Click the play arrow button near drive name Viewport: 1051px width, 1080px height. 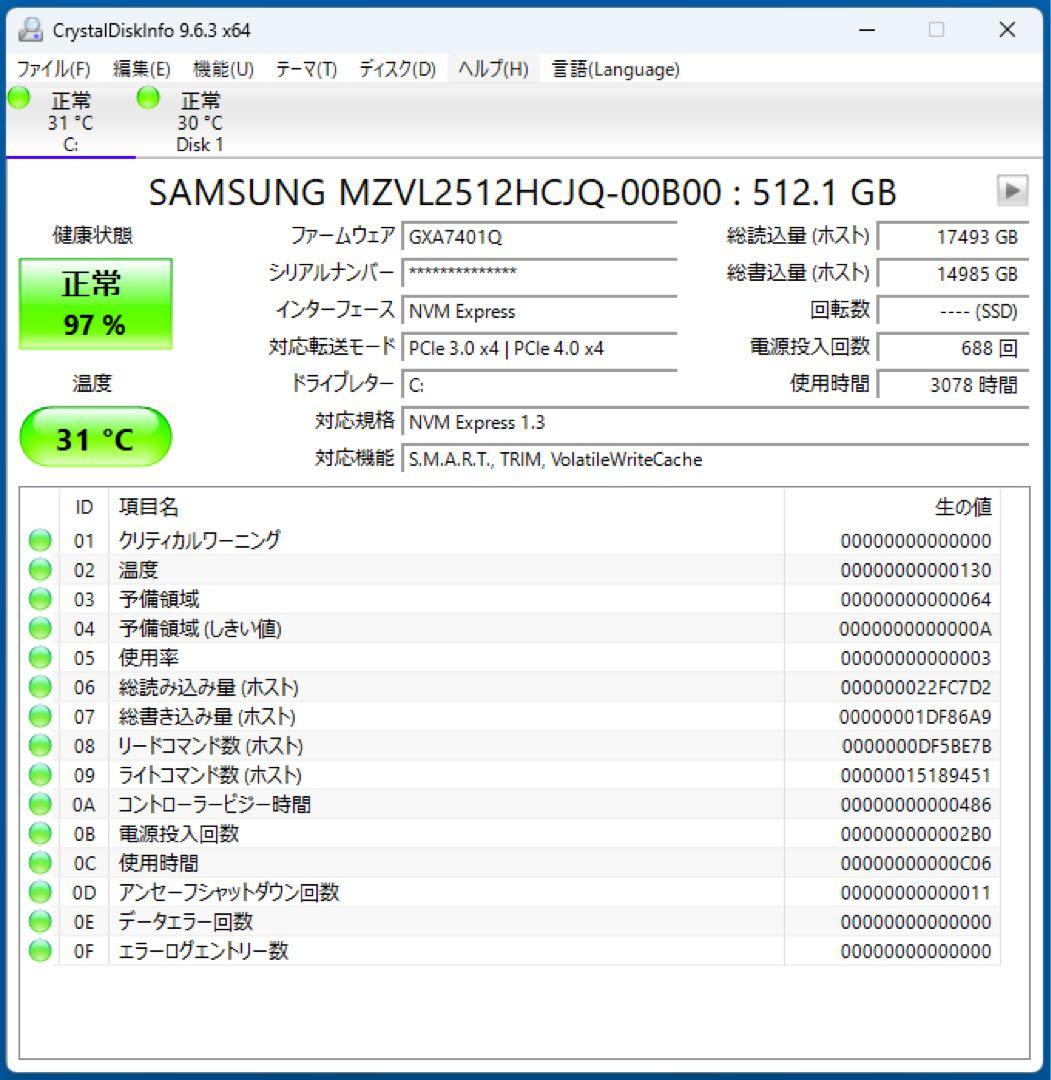[x=1014, y=190]
